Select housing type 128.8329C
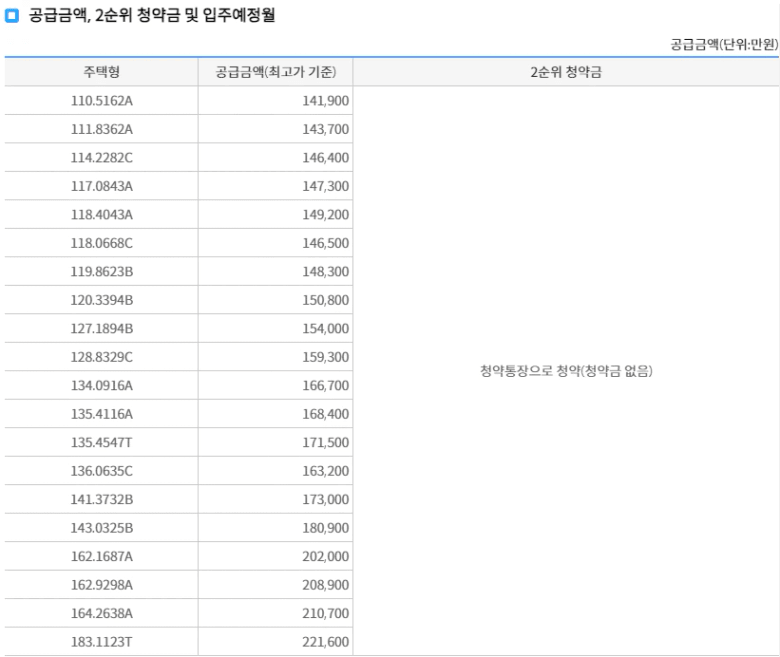This screenshot has height=657, width=780. click(x=101, y=357)
